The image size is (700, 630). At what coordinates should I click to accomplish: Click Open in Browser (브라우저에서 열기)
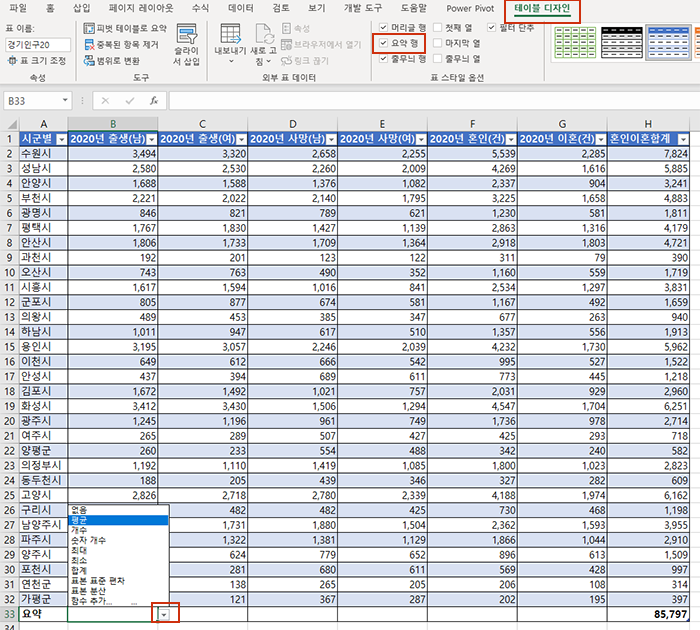click(321, 45)
